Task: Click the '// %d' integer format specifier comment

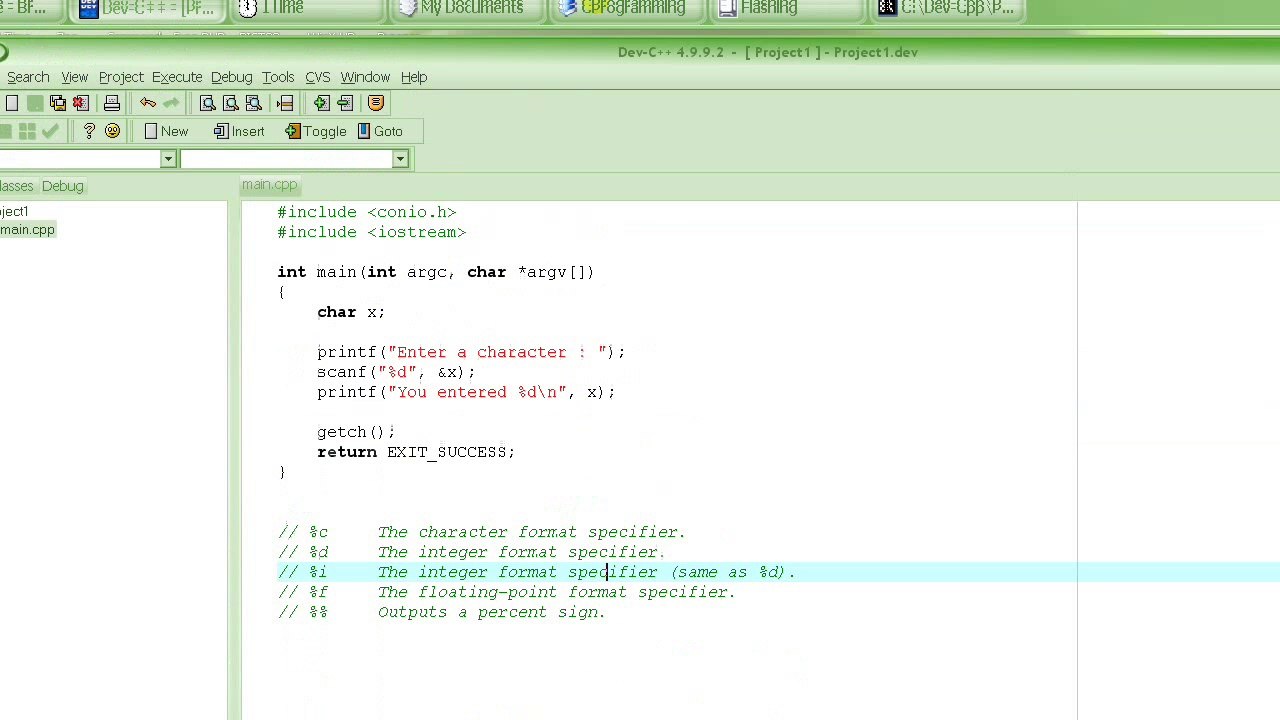Action: click(x=472, y=552)
